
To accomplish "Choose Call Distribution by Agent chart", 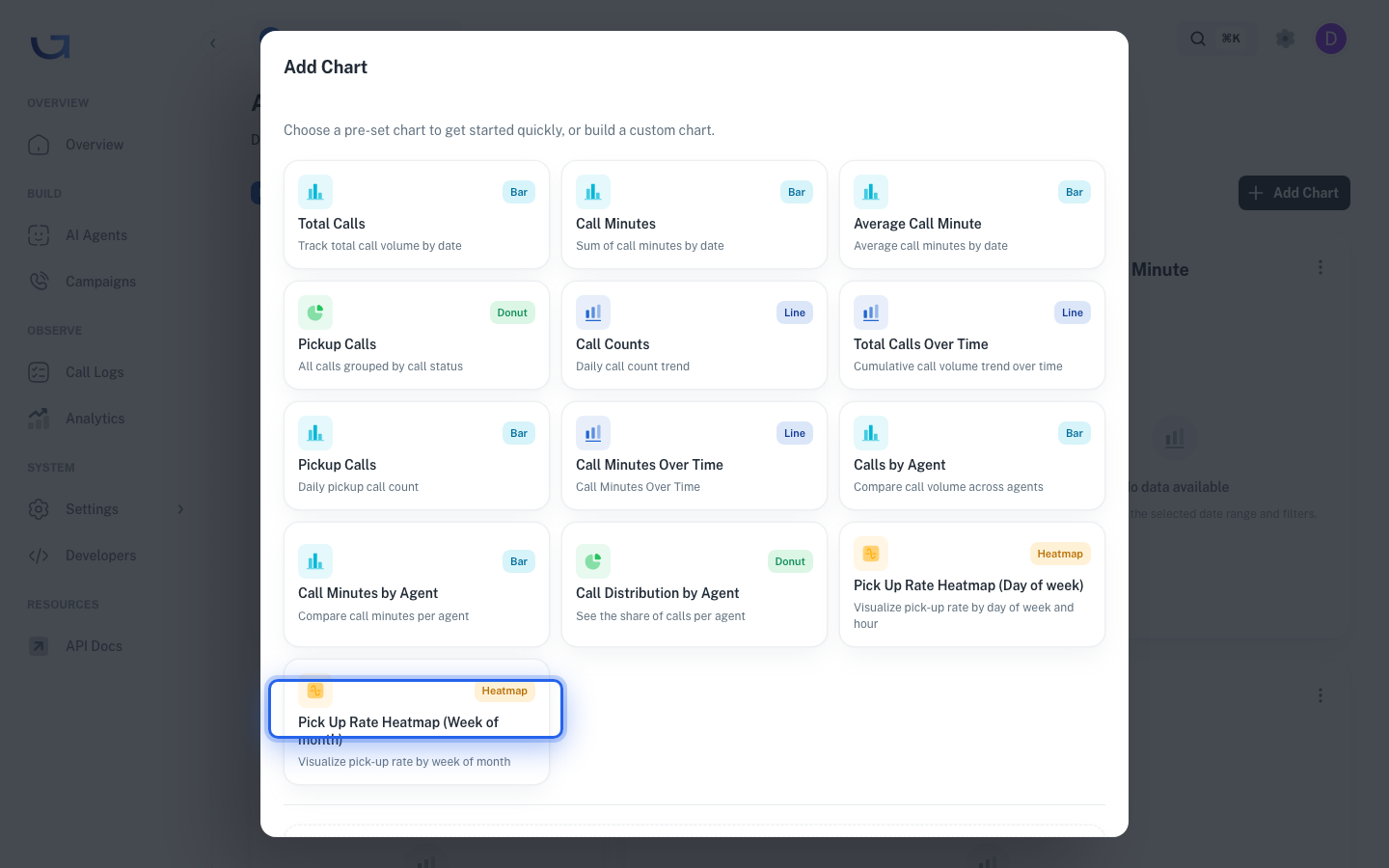I will tap(694, 584).
